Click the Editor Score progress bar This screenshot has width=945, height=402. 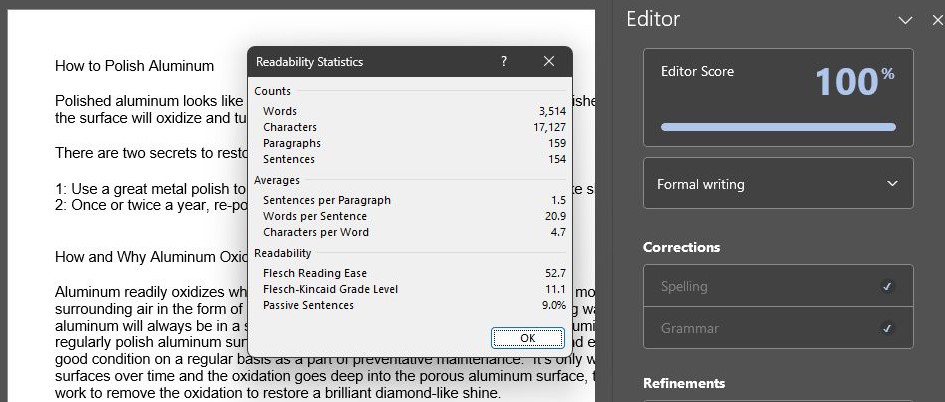coord(778,127)
